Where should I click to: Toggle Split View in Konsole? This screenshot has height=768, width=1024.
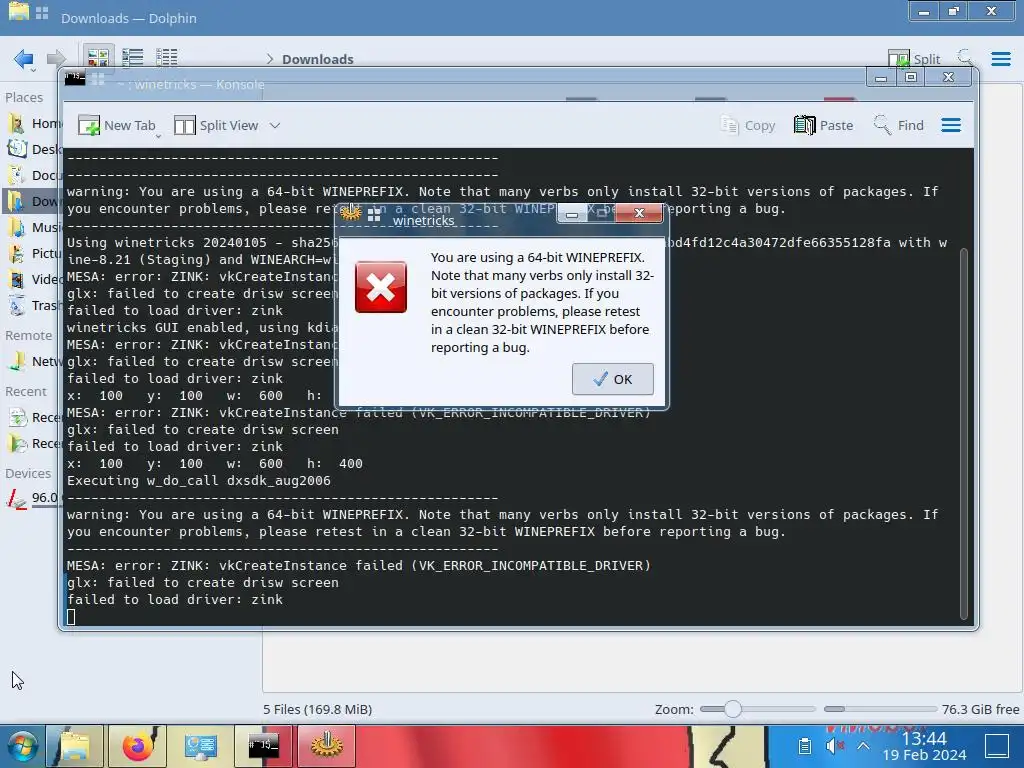[x=217, y=125]
